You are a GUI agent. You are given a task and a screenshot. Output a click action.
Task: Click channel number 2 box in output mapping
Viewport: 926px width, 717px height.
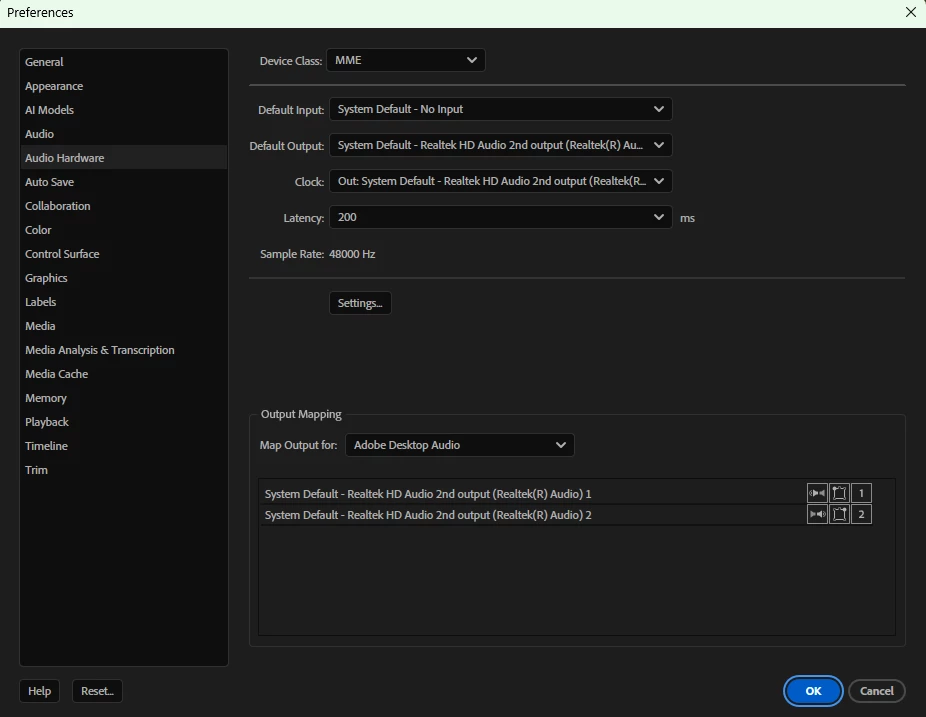click(x=861, y=514)
